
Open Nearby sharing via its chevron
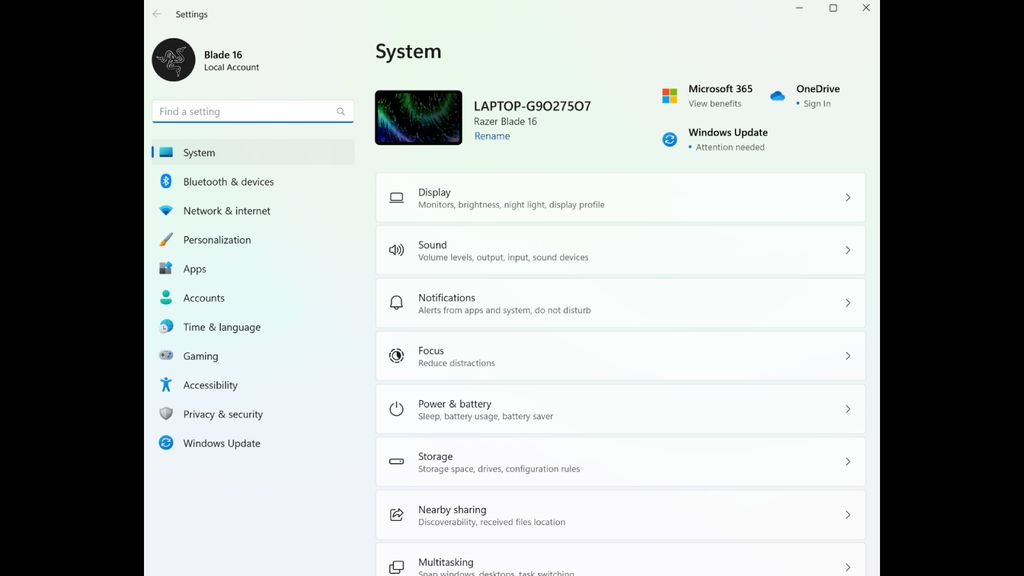847,514
